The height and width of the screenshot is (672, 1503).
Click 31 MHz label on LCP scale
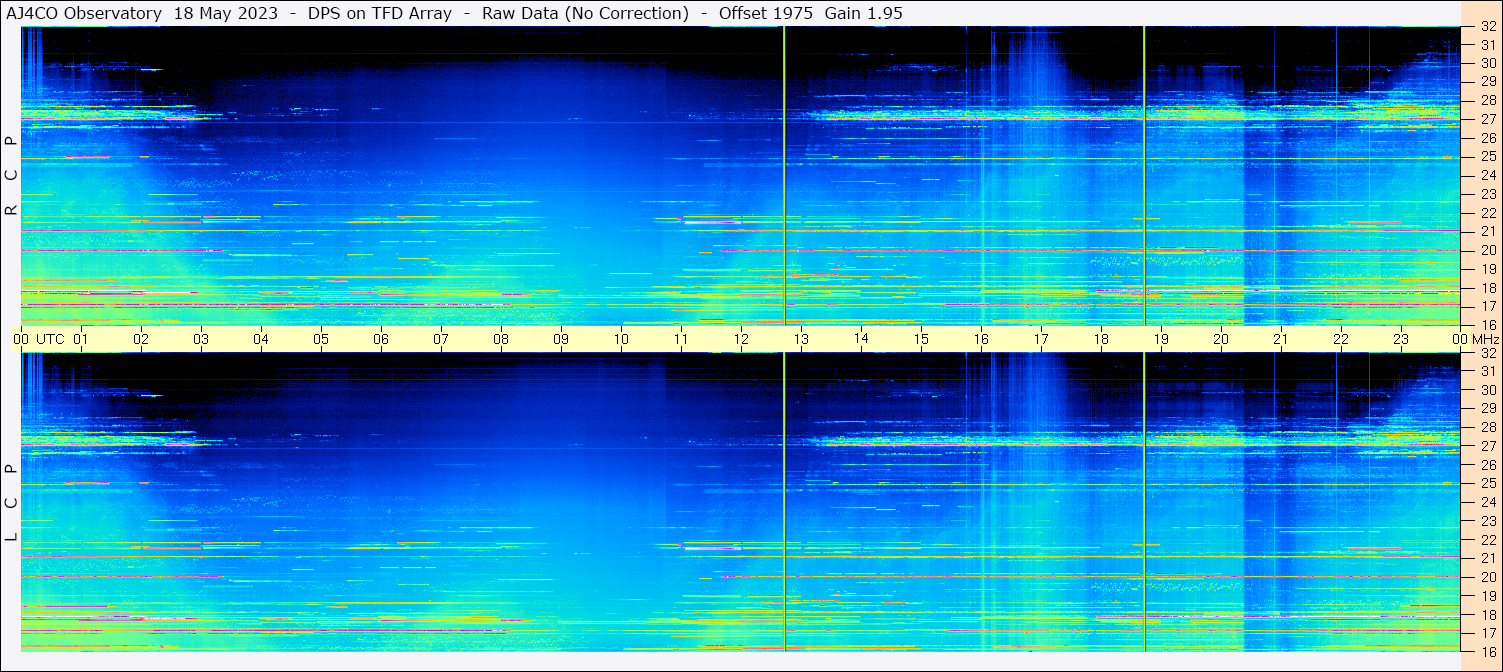(1487, 371)
